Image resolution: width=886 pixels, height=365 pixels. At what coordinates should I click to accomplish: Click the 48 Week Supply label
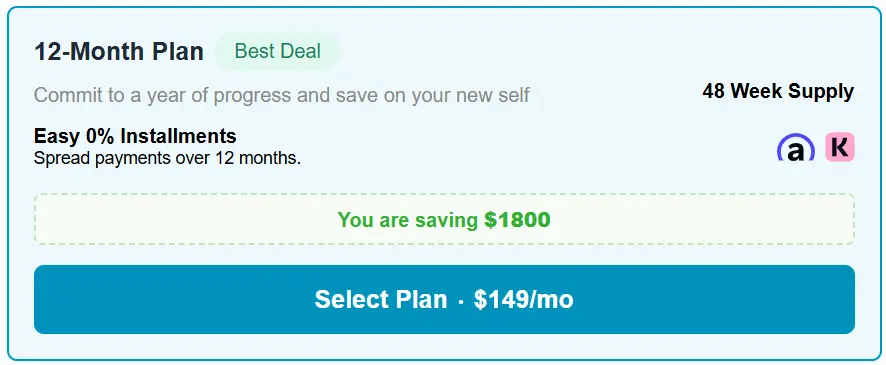point(778,91)
